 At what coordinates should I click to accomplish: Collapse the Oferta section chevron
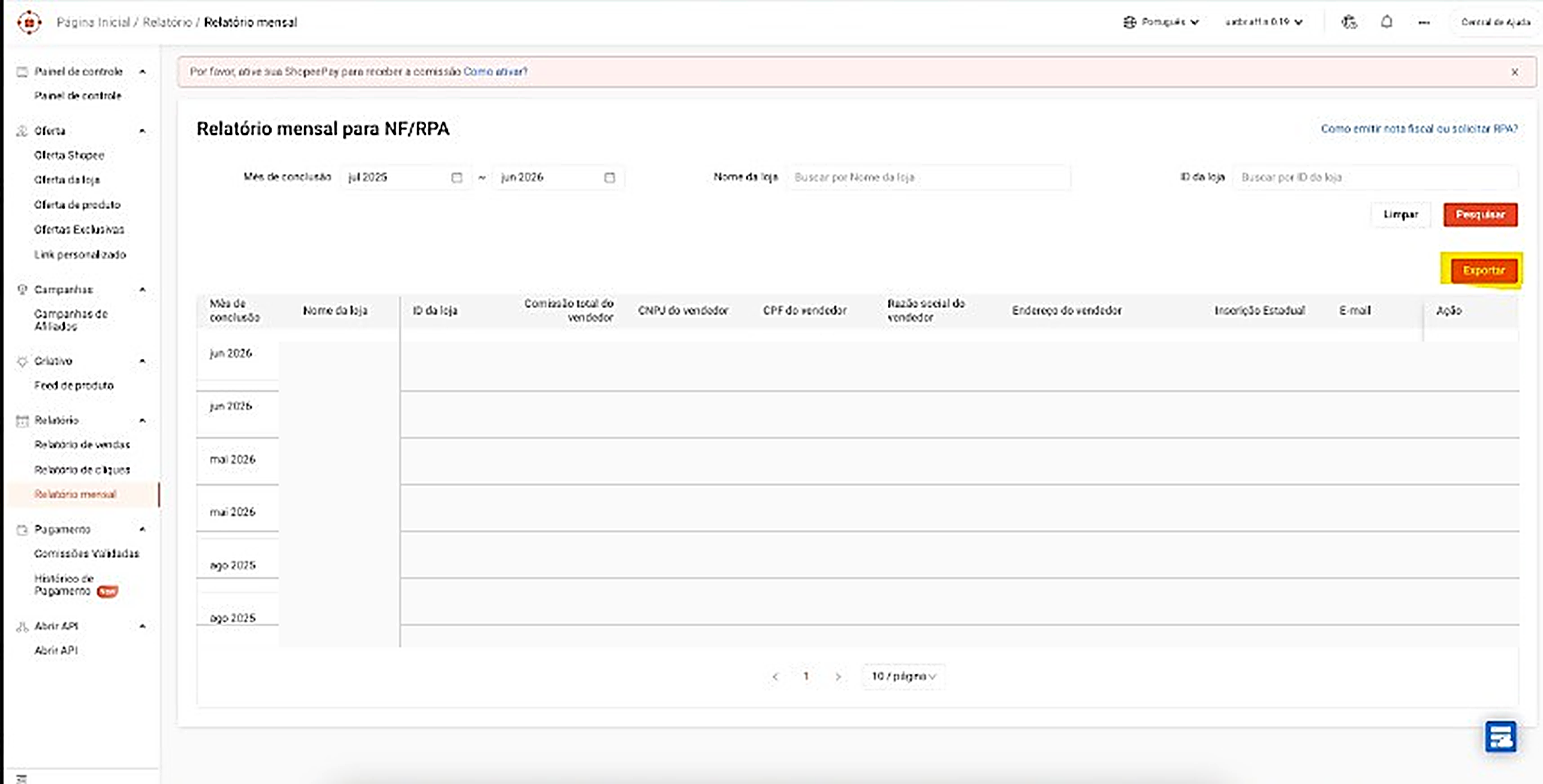(143, 131)
